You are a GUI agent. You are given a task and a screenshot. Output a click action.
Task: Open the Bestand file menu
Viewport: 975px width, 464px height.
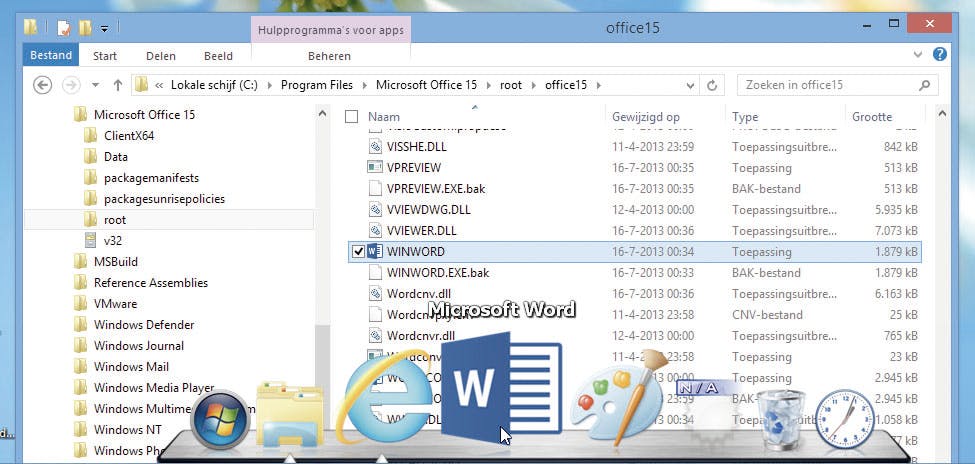coord(51,55)
